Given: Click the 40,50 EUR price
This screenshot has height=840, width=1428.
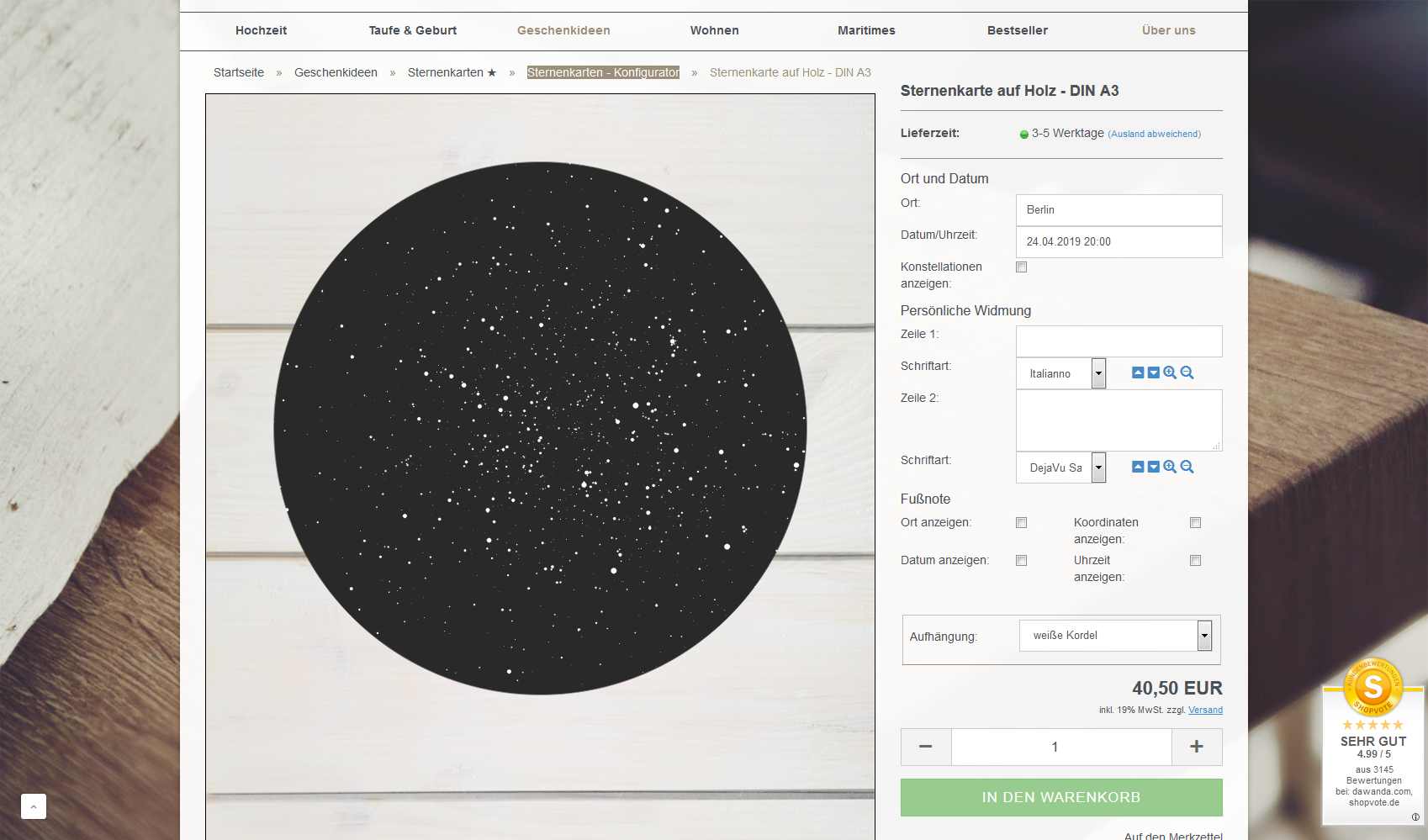Looking at the screenshot, I should point(1177,688).
